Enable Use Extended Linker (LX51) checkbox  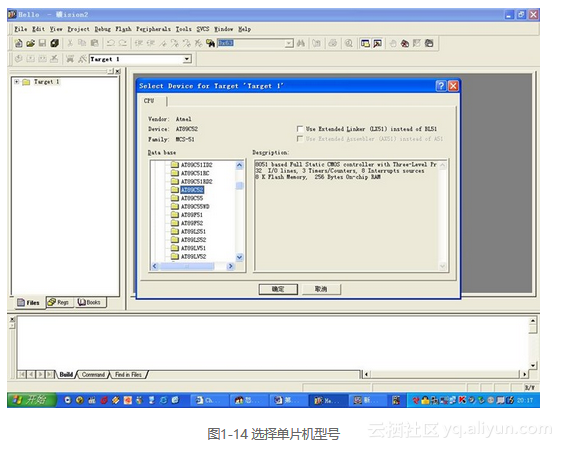(300, 129)
